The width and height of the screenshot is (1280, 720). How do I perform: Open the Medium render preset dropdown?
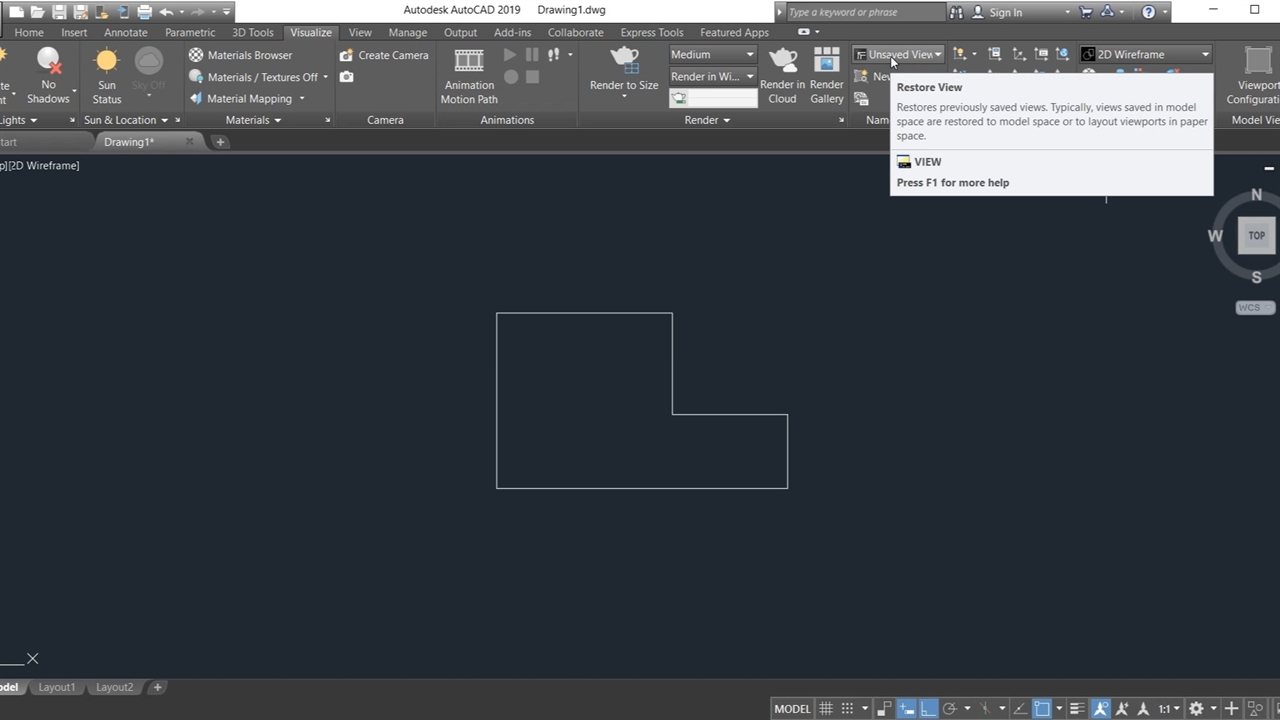pyautogui.click(x=712, y=55)
